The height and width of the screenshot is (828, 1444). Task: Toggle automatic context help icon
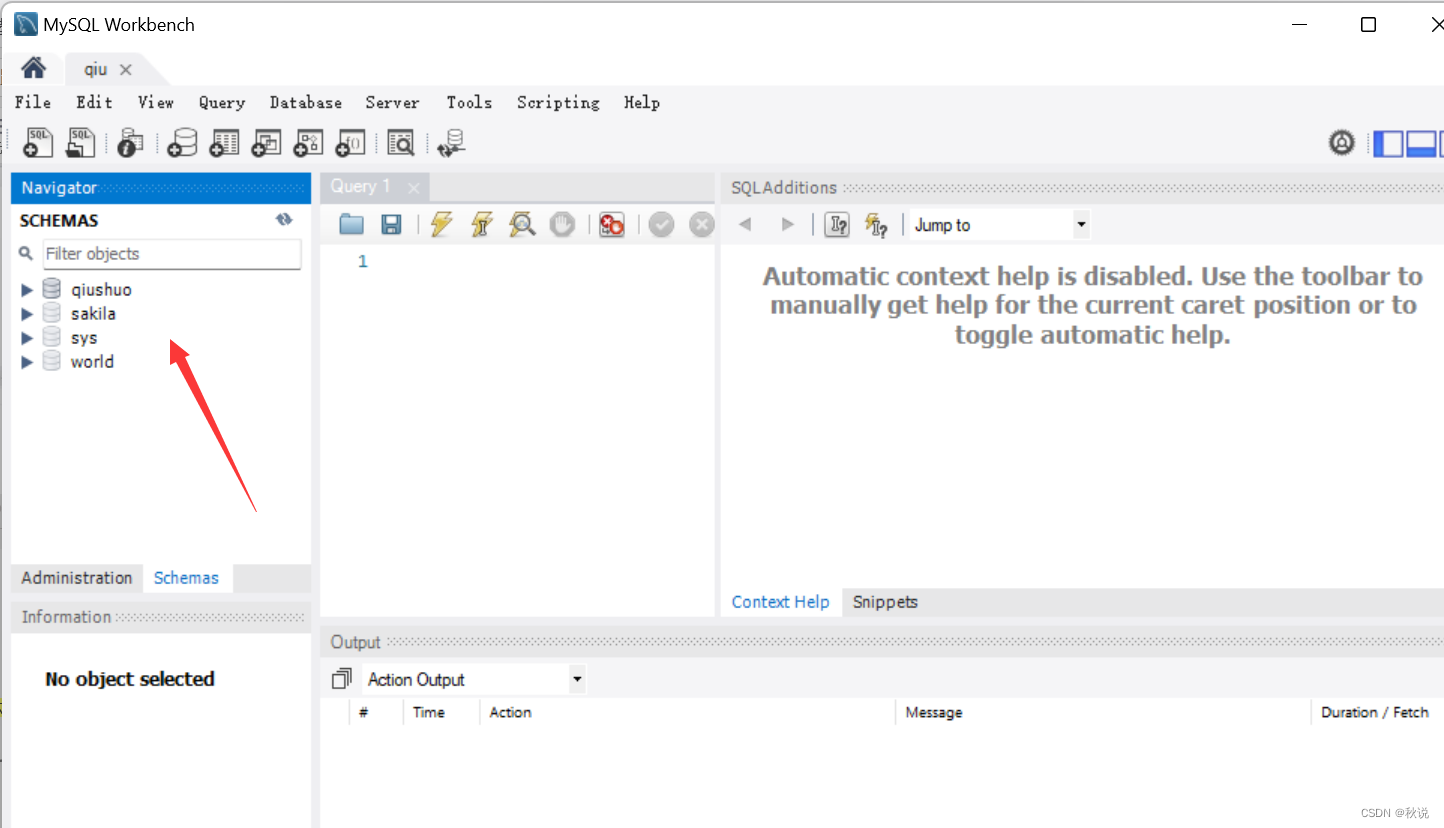(876, 224)
